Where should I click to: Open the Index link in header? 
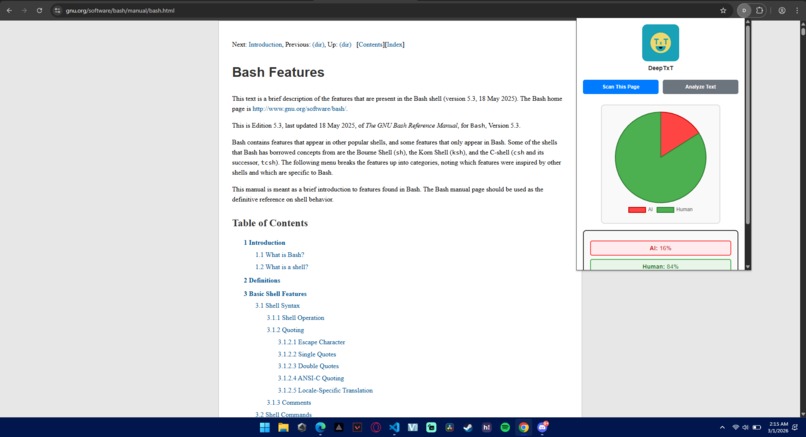click(394, 45)
